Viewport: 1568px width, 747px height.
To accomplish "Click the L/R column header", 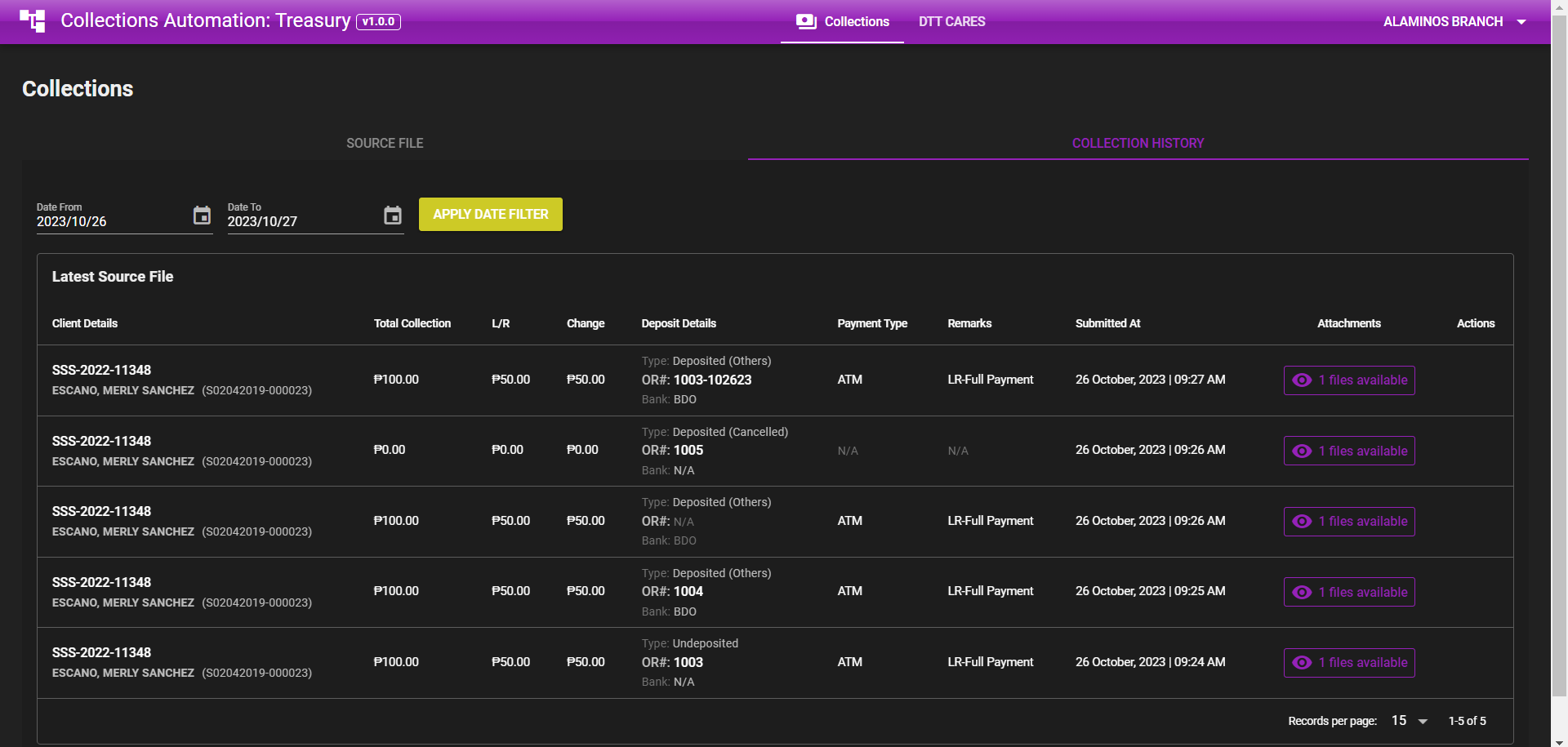I will (x=501, y=324).
